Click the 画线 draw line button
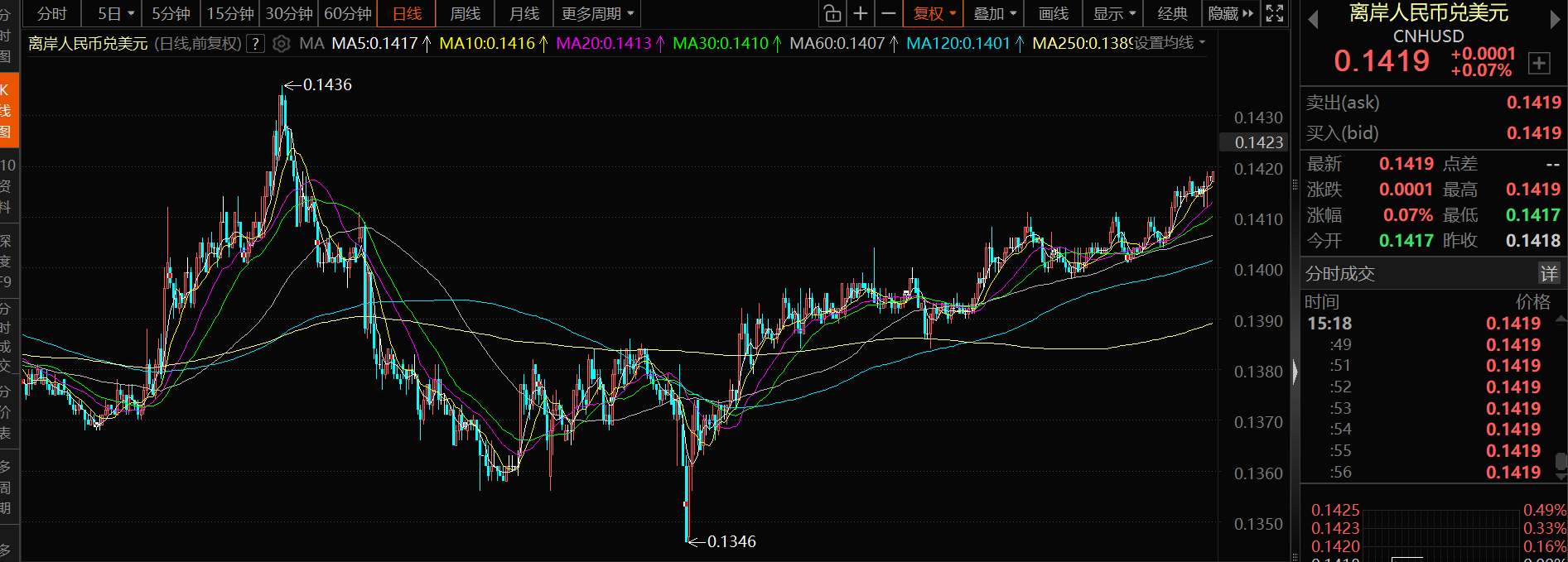1568x562 pixels. click(1054, 13)
